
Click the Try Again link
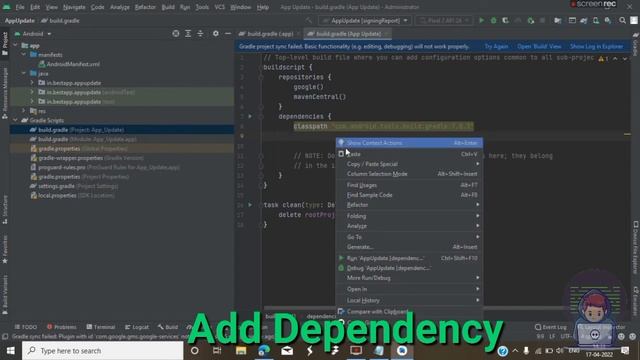(496, 47)
